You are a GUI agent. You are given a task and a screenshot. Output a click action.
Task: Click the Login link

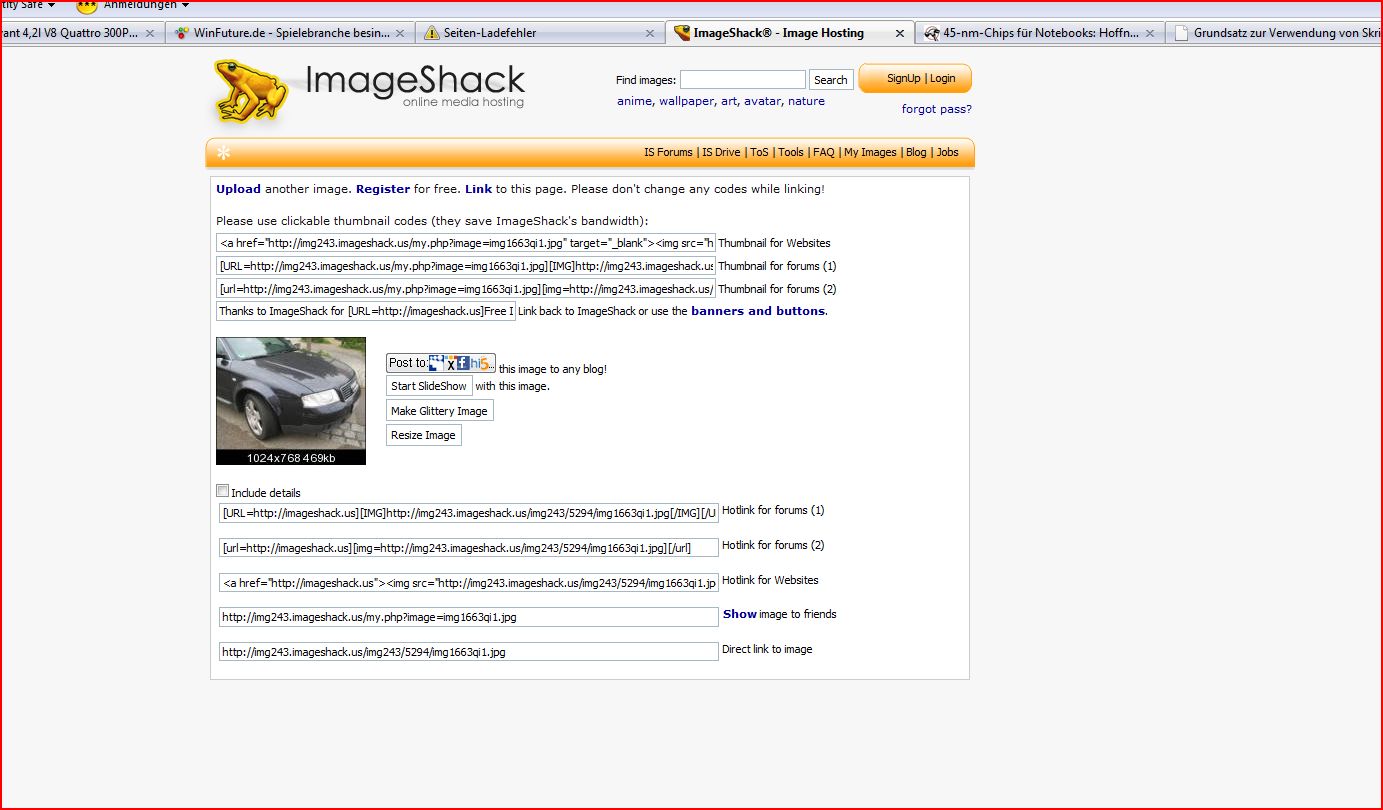(943, 78)
